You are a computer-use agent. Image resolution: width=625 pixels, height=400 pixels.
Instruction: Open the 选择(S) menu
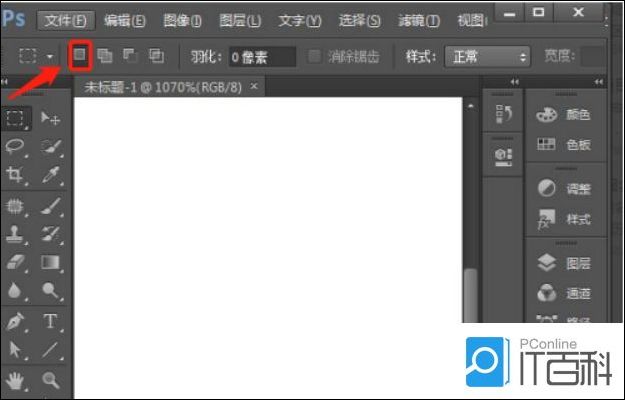359,20
